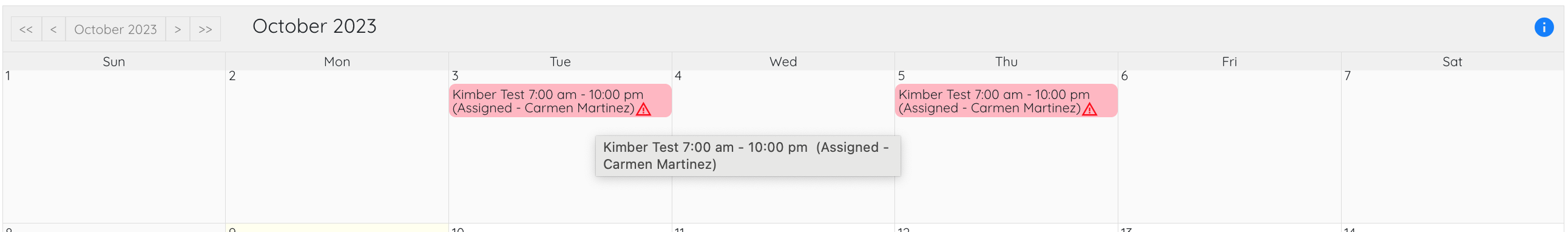
Task: Select the Monday October 2 cell
Action: [x=337, y=147]
